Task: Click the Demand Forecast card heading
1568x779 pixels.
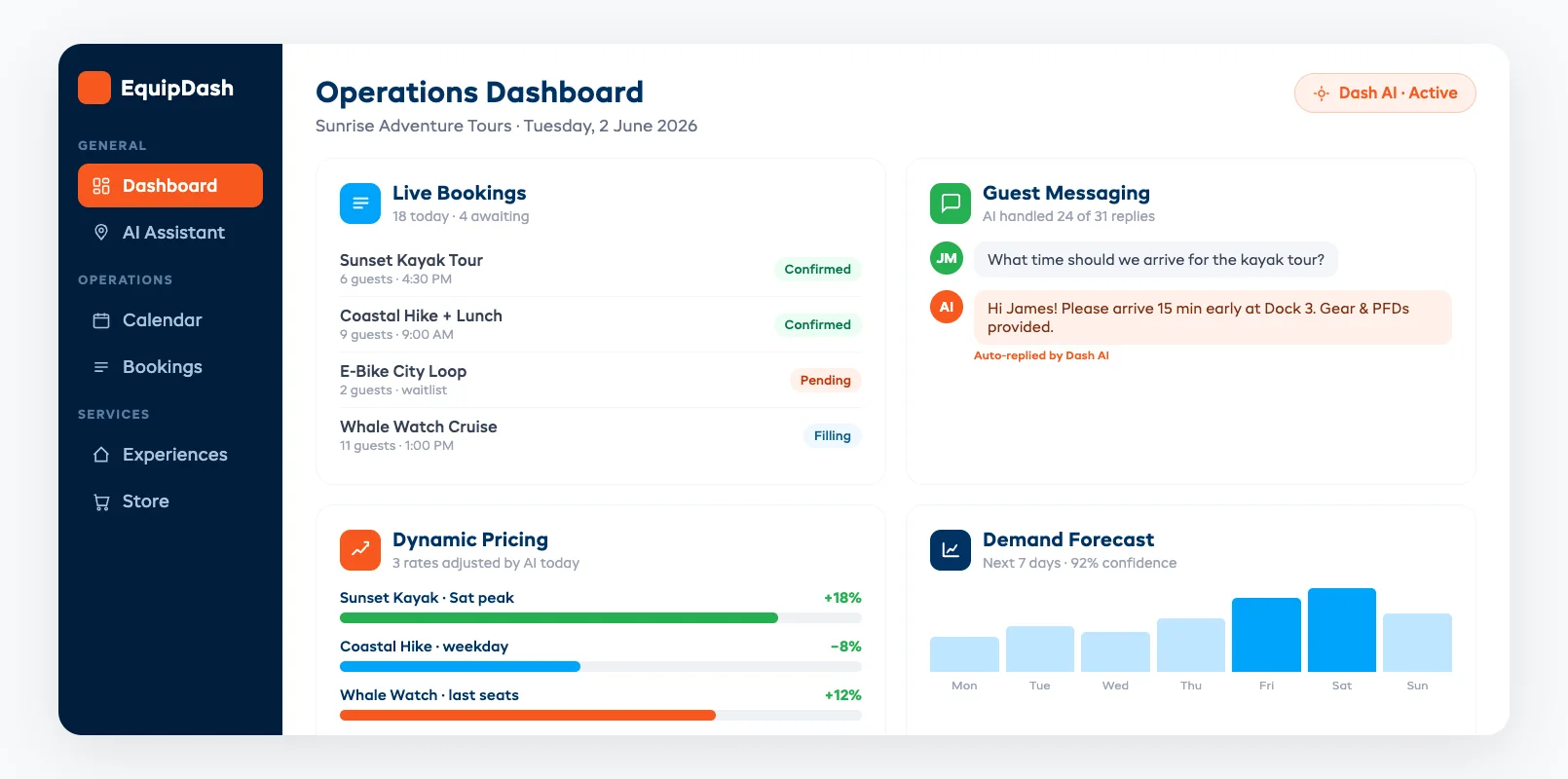Action: [x=1068, y=539]
